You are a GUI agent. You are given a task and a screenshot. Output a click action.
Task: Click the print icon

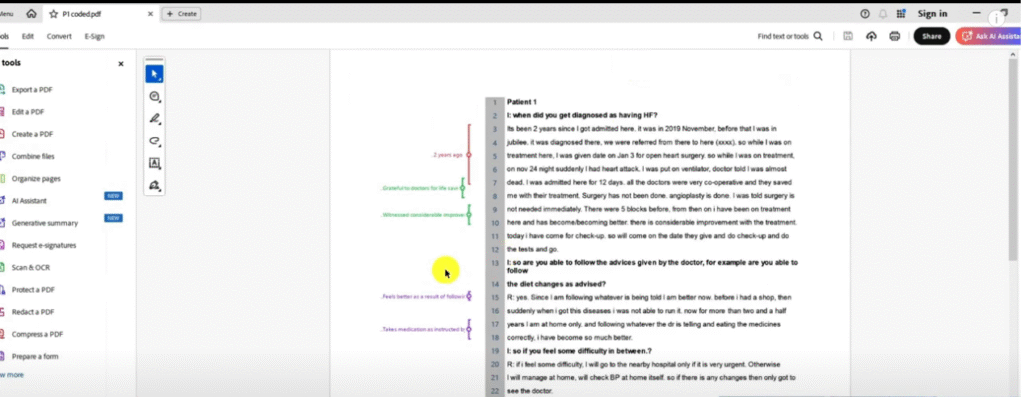(895, 37)
